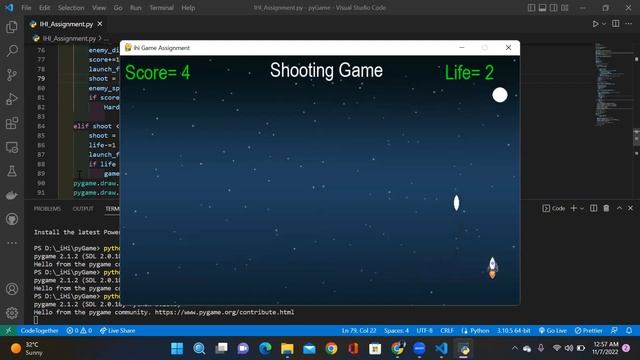This screenshot has height=360, width=640.
Task: Open the feedback icon in status bar
Action: [614, 331]
